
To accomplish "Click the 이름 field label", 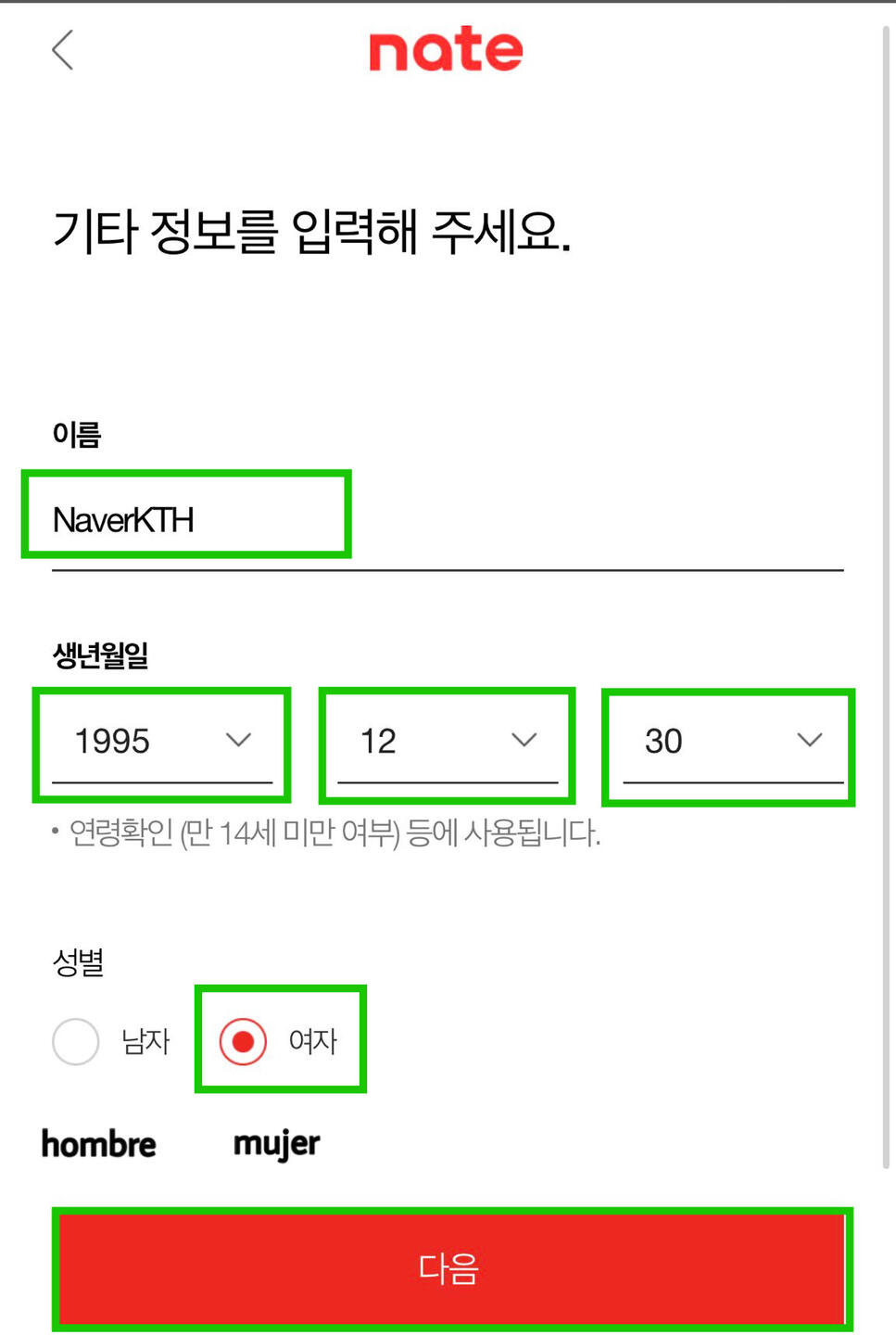I will pyautogui.click(x=76, y=434).
